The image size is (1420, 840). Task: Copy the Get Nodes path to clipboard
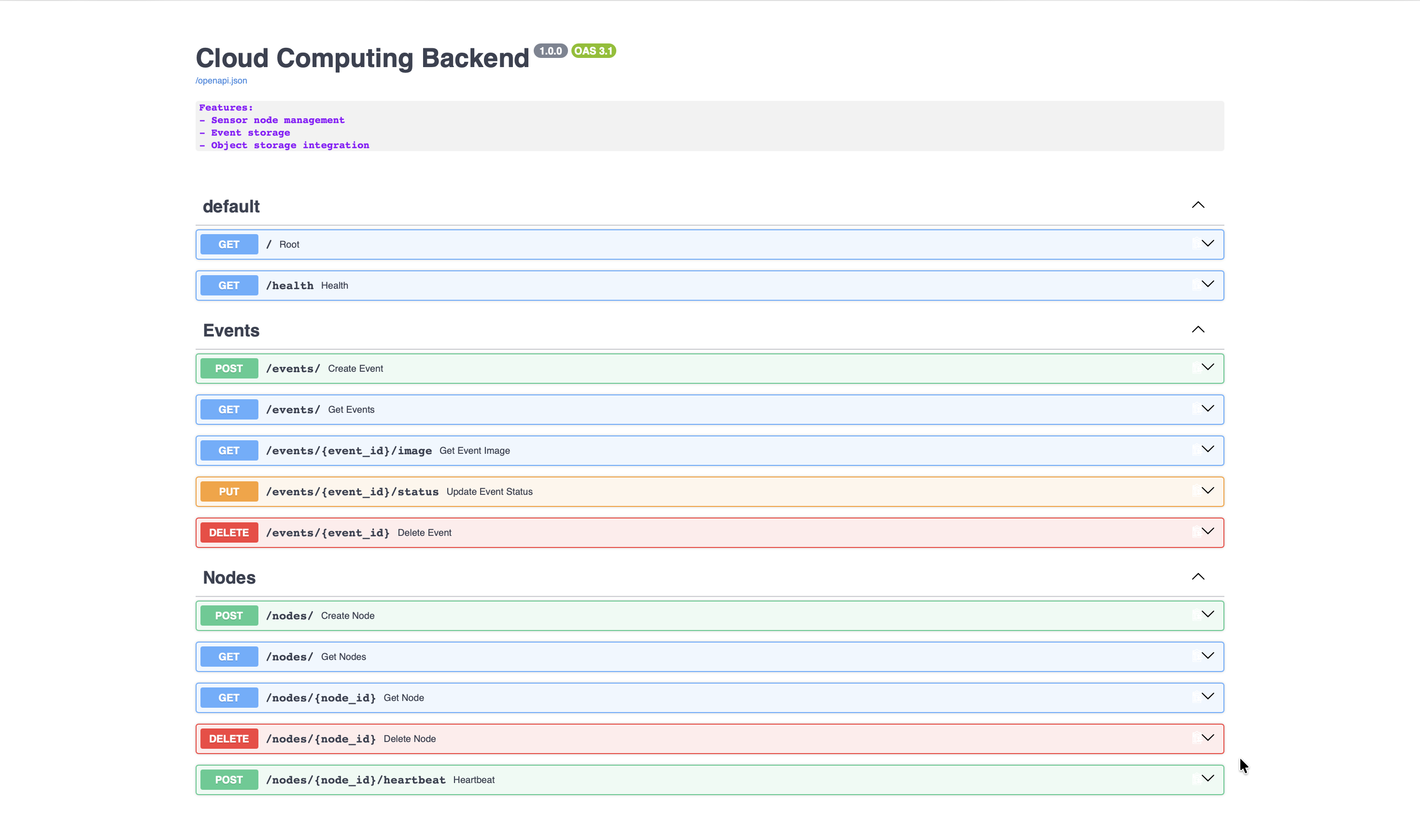coord(1196,657)
